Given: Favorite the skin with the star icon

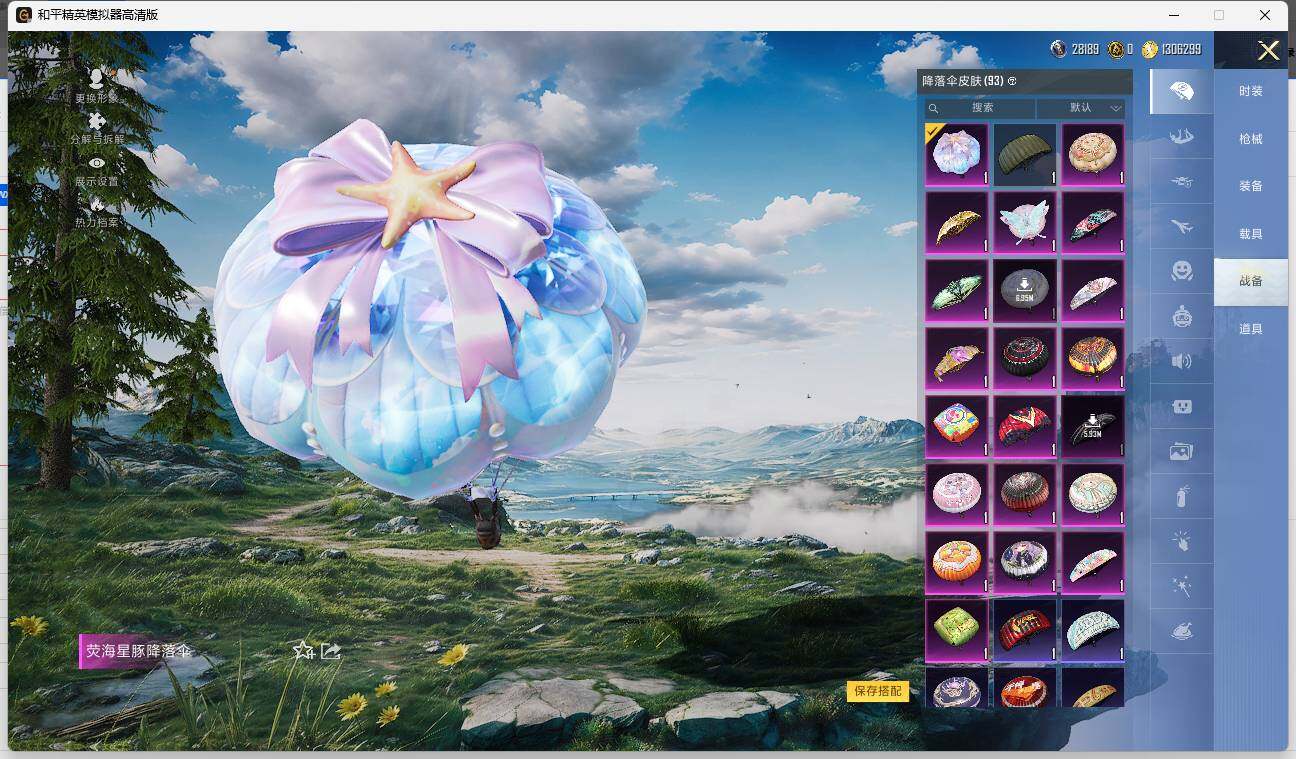Looking at the screenshot, I should pos(303,650).
